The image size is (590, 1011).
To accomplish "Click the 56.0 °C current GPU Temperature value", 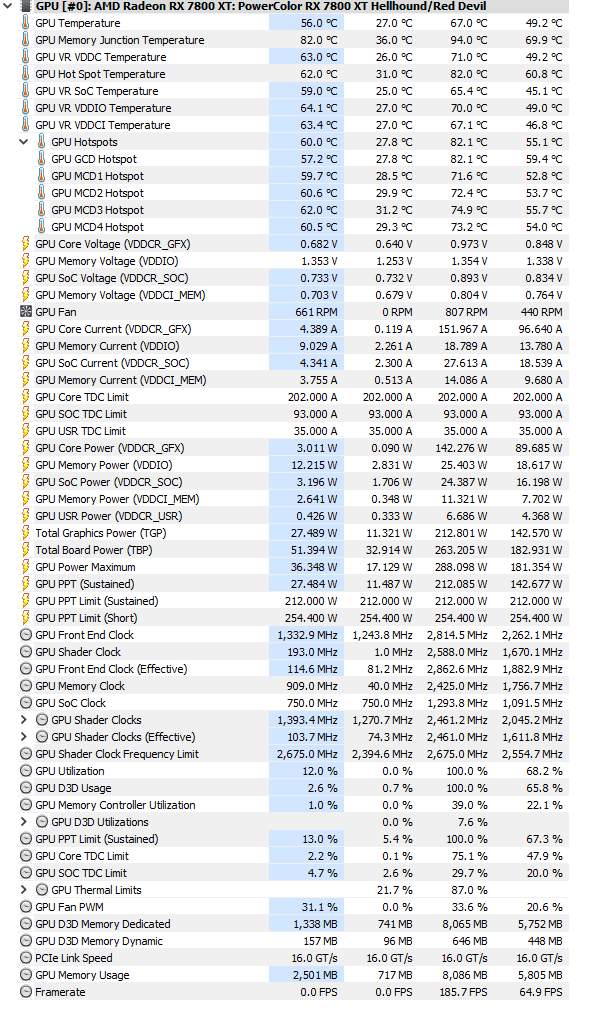I will coord(319,23).
